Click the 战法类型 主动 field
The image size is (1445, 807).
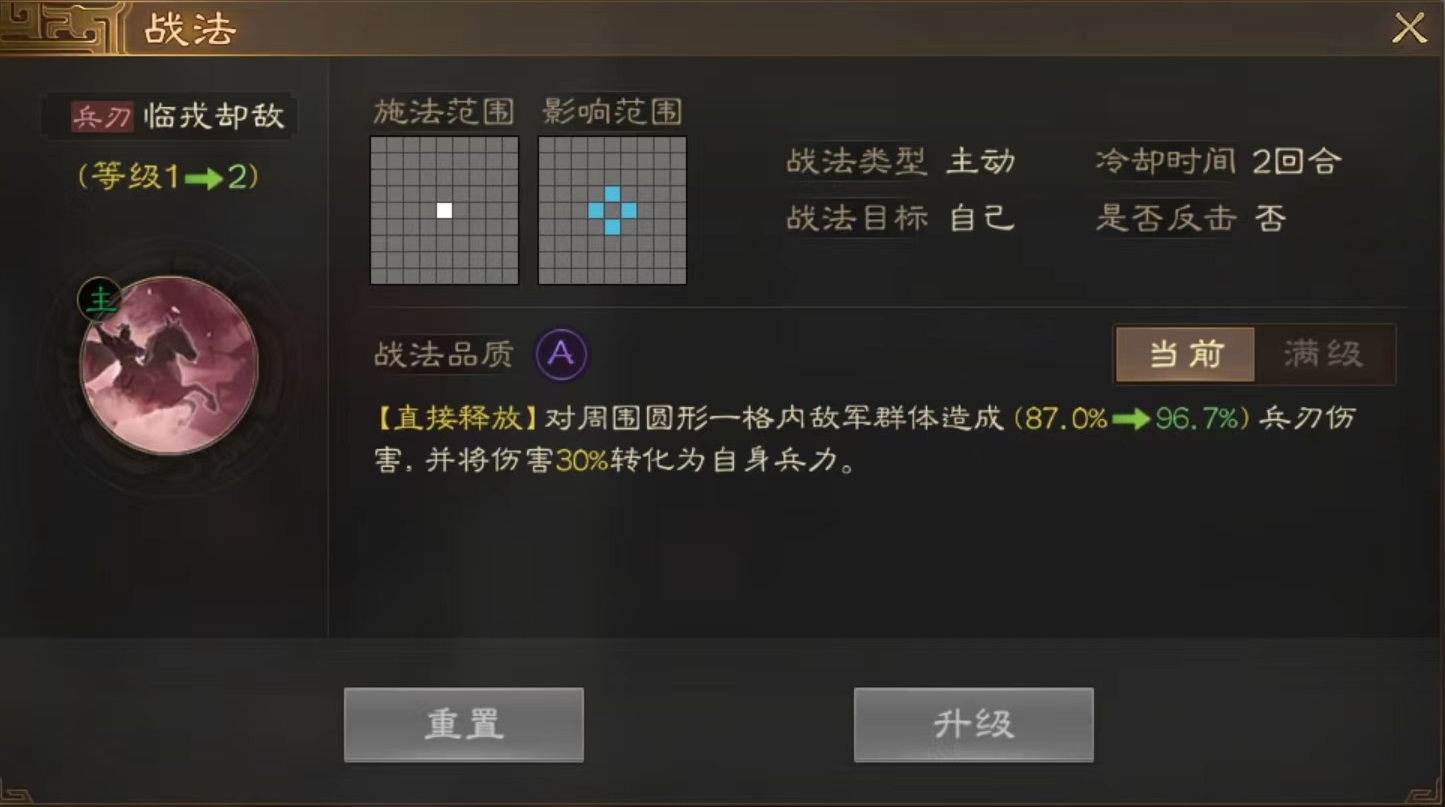[901, 162]
